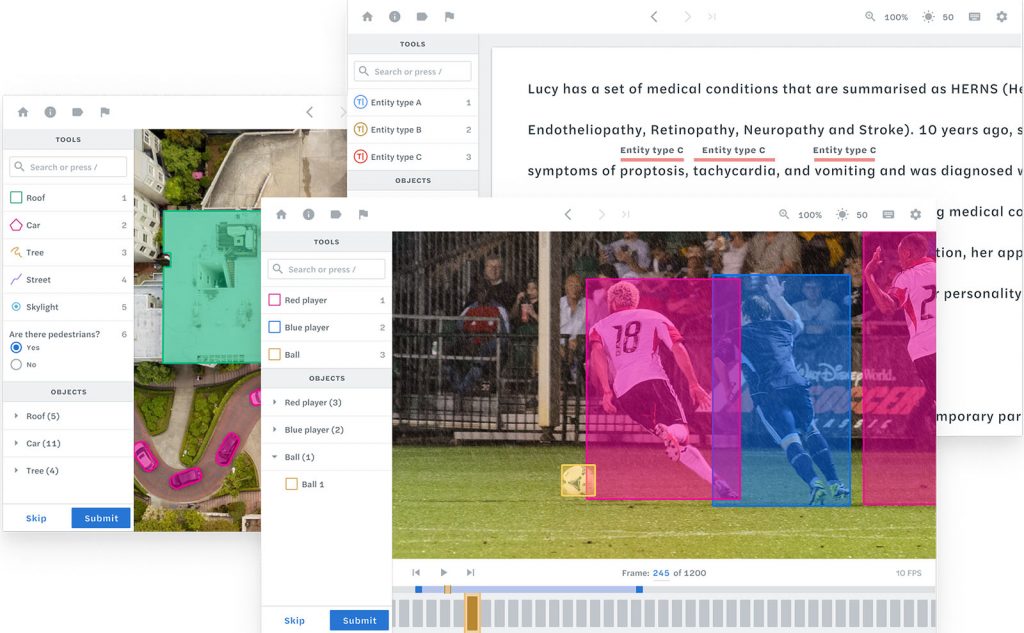The width and height of the screenshot is (1024, 633).
Task: Select the Roof polygon tool
Action: pyautogui.click(x=35, y=198)
